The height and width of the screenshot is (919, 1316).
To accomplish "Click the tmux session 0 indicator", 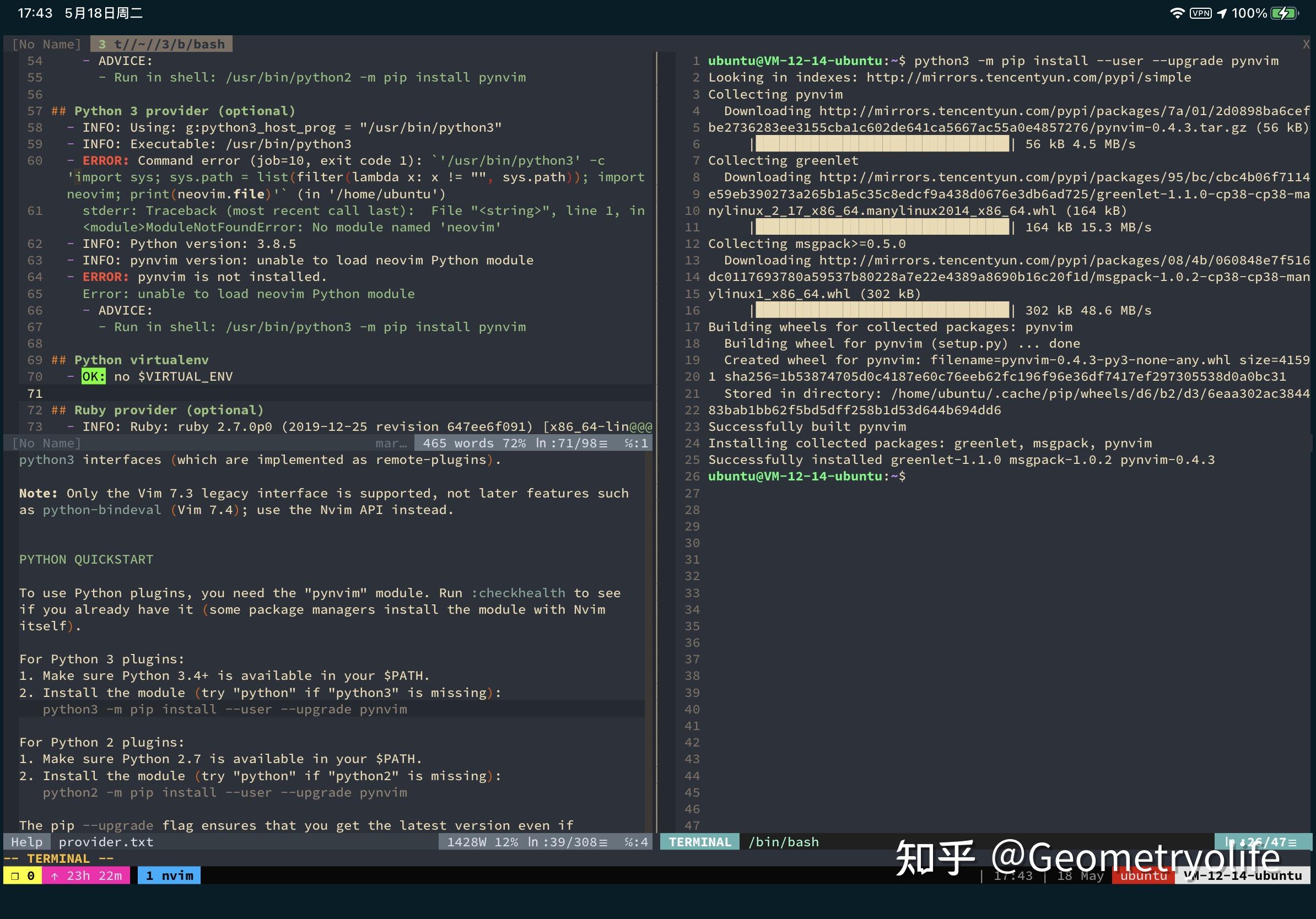I will coord(23,875).
